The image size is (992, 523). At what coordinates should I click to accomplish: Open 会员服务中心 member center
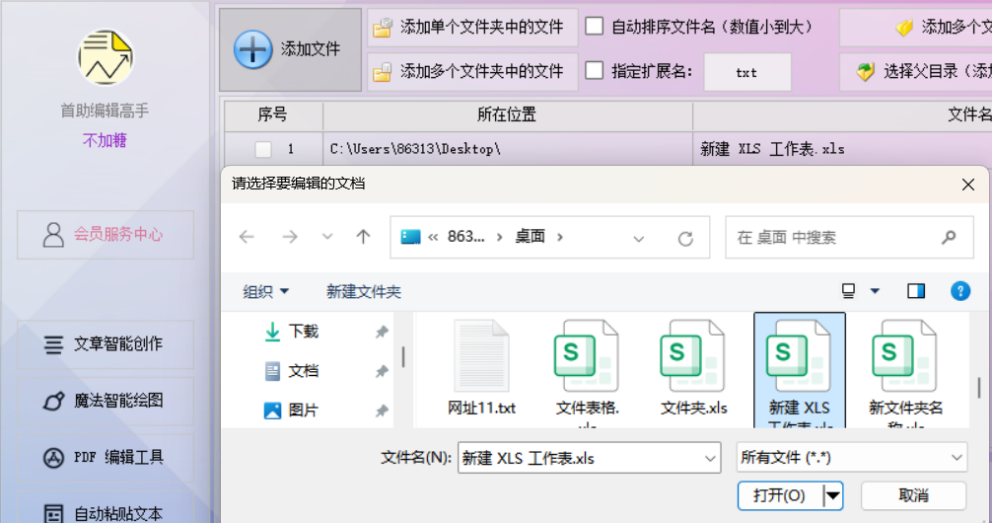[x=105, y=235]
